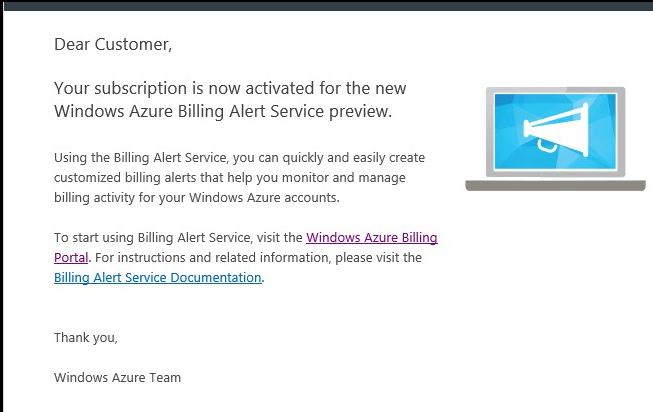The height and width of the screenshot is (412, 653).
Task: Click the dark bar above the email
Action: click(x=326, y=6)
